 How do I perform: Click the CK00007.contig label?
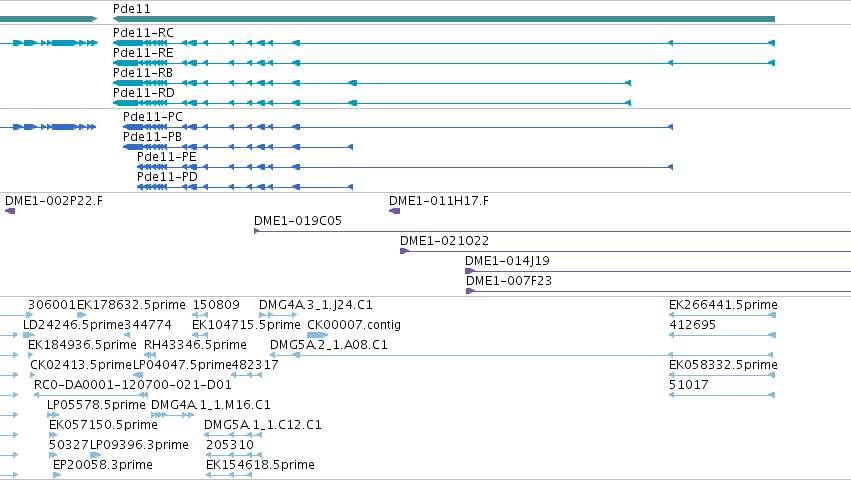pyautogui.click(x=354, y=325)
